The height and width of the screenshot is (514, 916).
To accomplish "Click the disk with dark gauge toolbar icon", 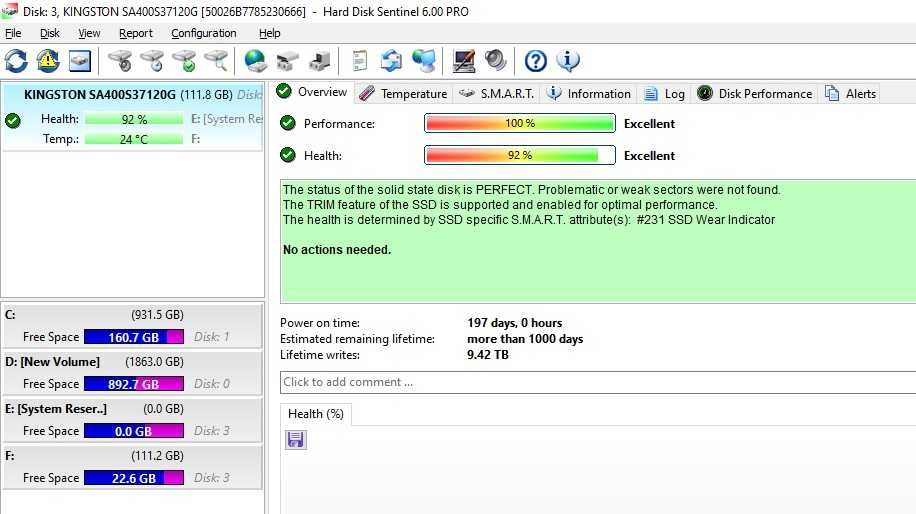I will (x=120, y=61).
